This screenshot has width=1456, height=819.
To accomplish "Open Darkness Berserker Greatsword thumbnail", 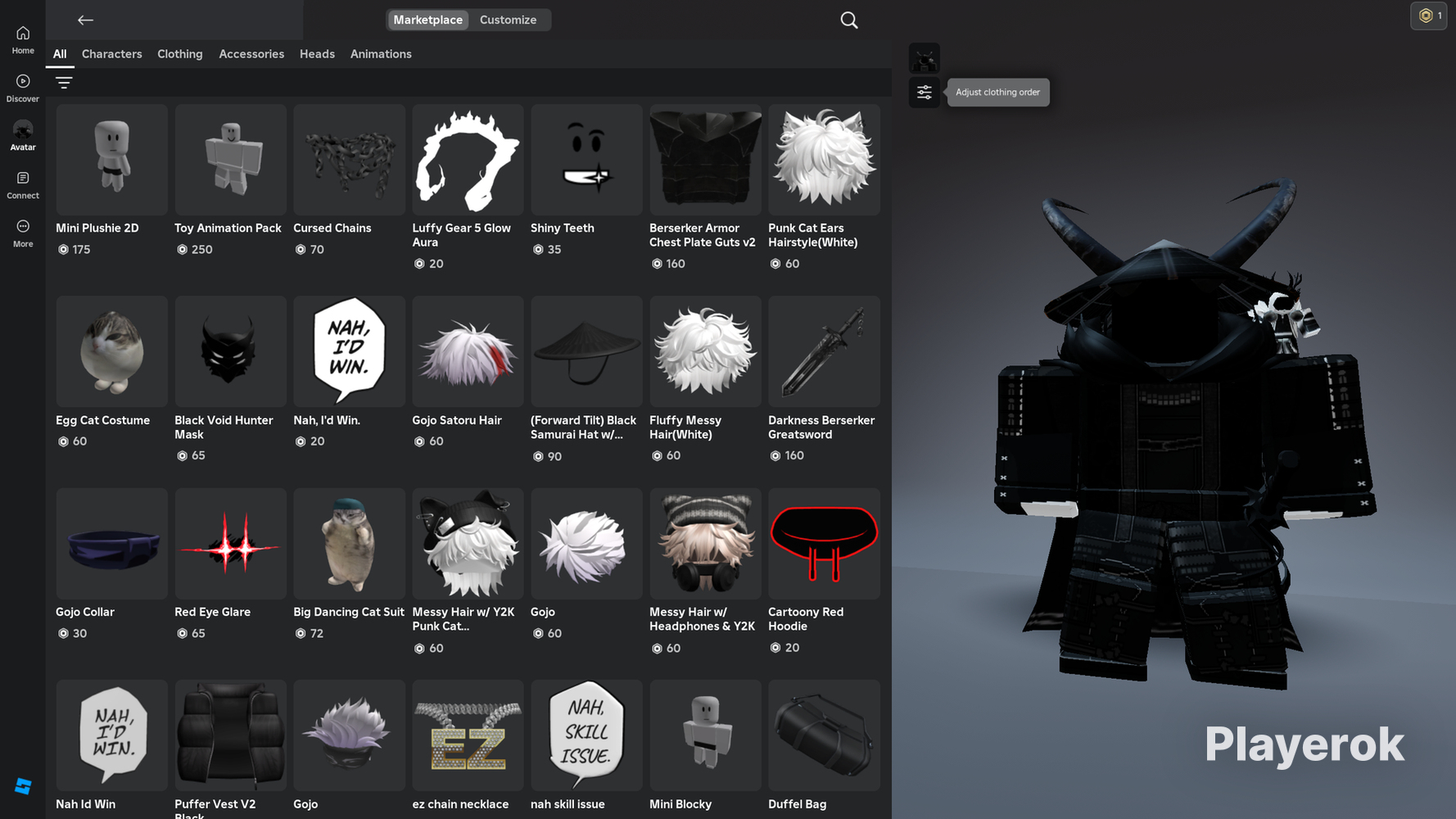I will pos(825,352).
